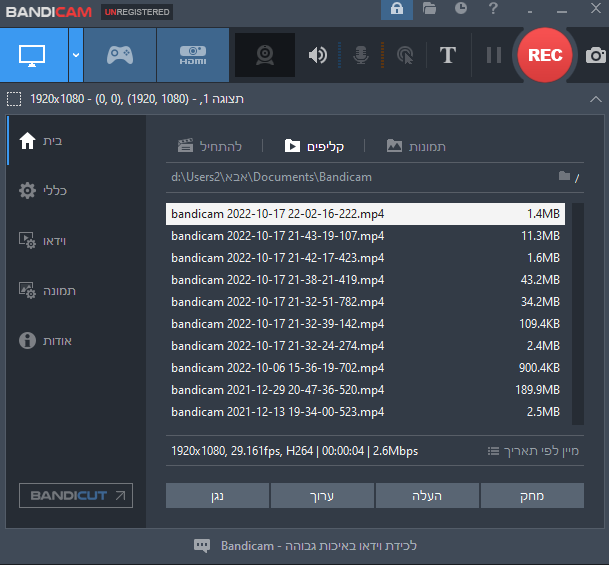Click ערוך edit button

(322, 496)
